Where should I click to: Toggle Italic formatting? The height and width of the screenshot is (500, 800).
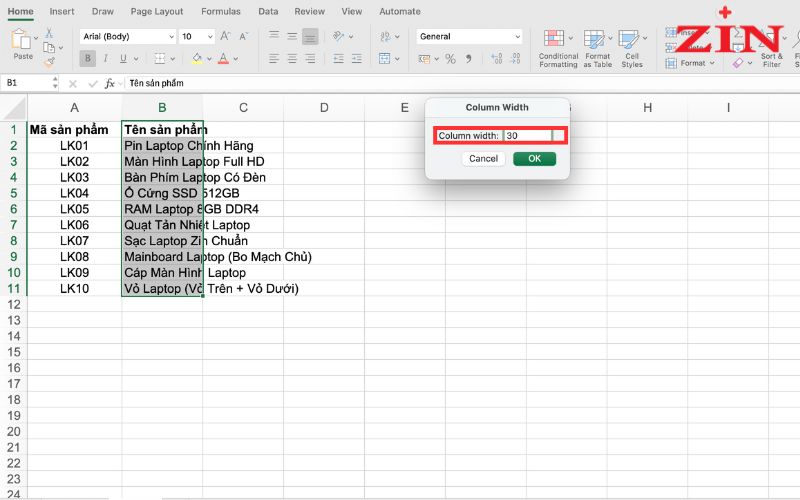click(106, 59)
